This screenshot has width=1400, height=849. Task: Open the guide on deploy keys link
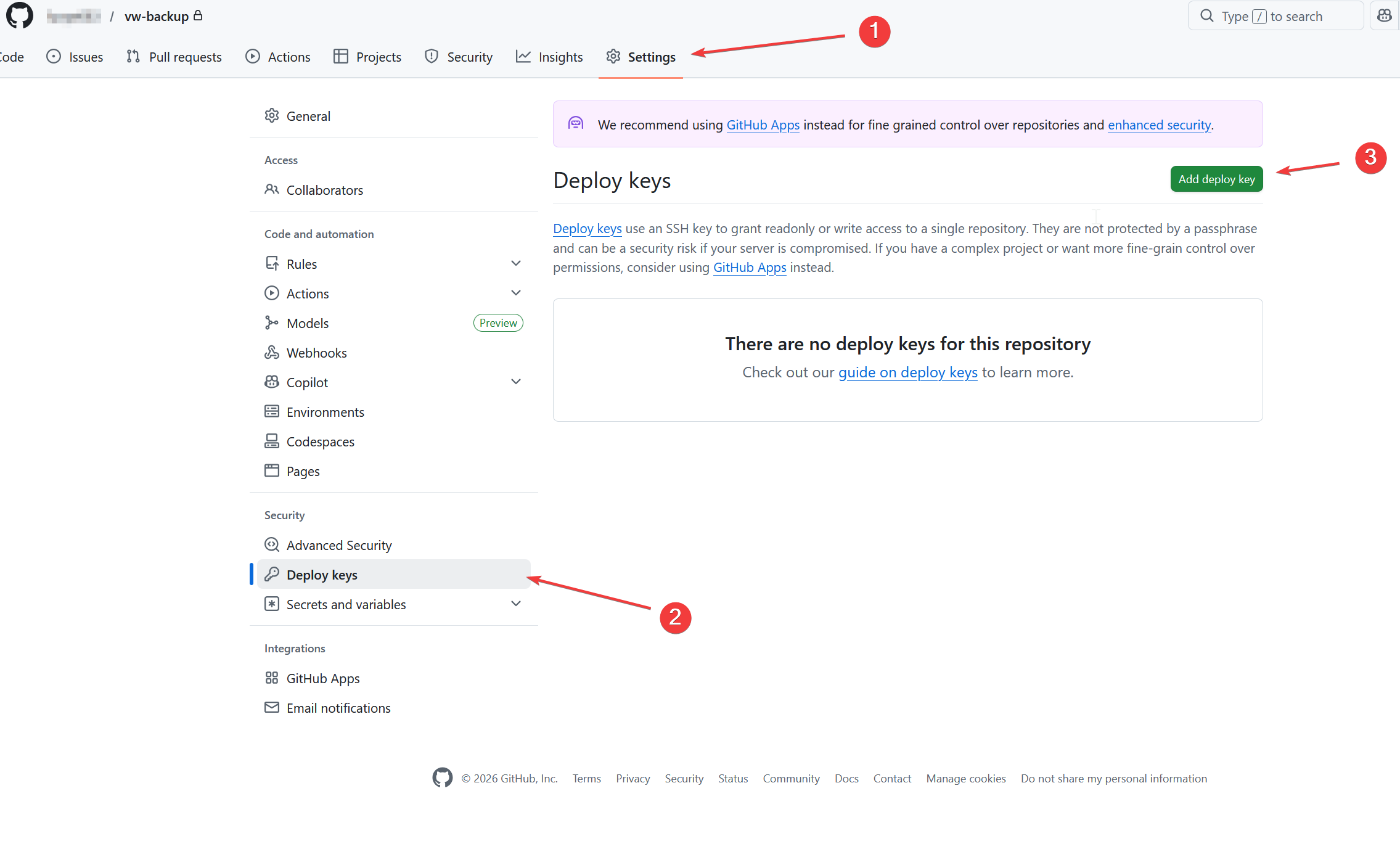coord(907,372)
